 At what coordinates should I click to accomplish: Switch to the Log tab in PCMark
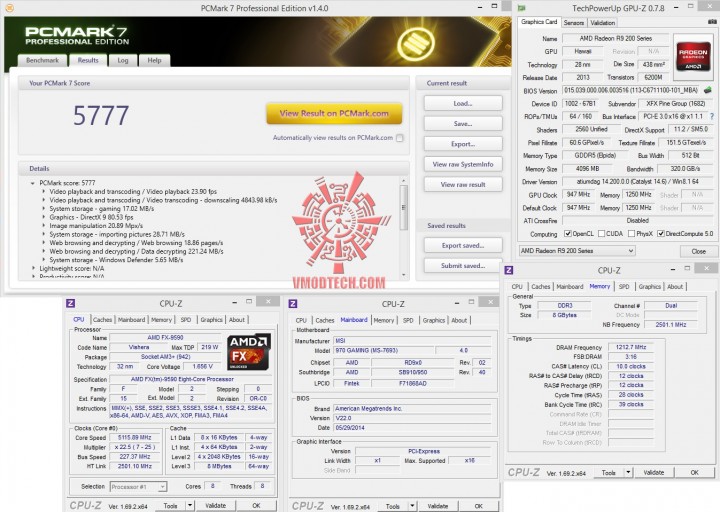(x=123, y=61)
